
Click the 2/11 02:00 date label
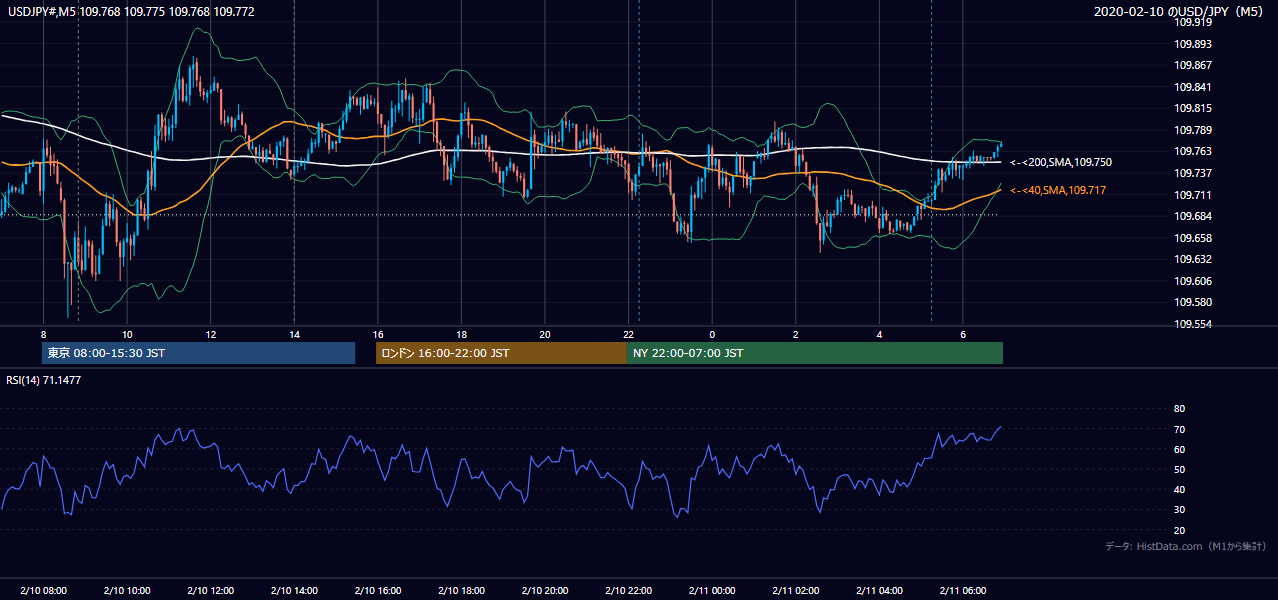point(796,590)
